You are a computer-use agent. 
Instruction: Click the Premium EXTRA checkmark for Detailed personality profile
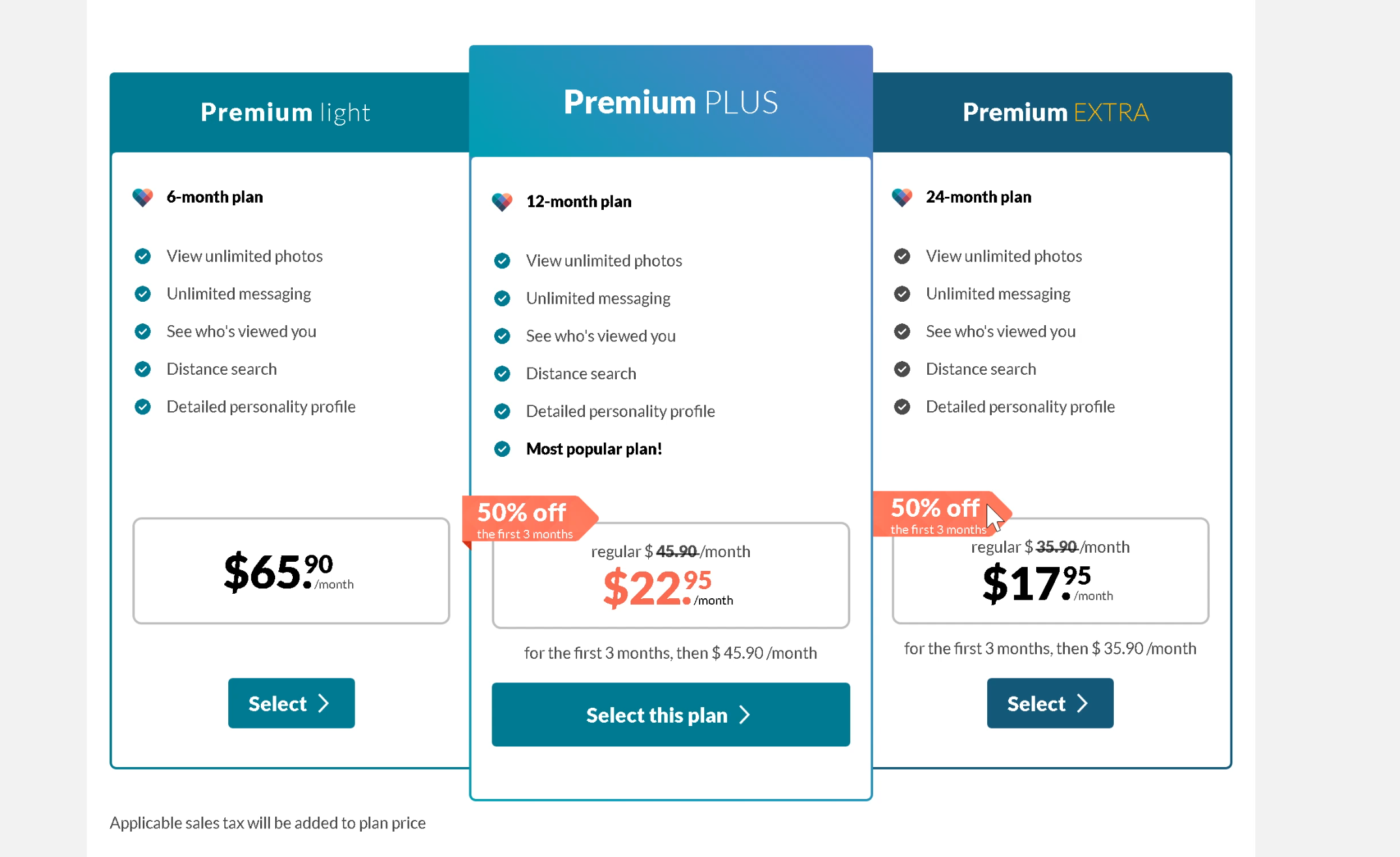click(x=902, y=407)
